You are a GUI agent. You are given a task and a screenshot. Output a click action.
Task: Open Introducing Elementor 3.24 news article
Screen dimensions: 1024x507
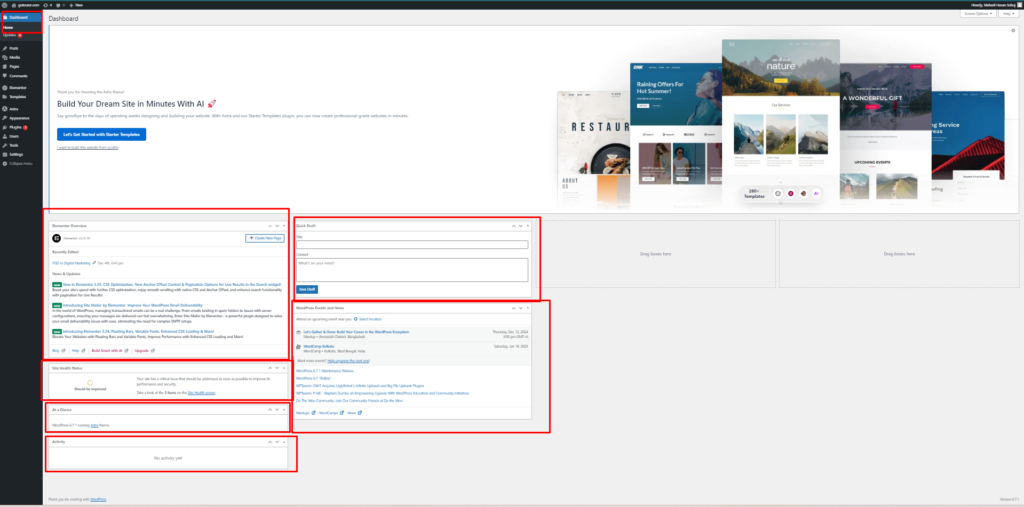pos(138,332)
